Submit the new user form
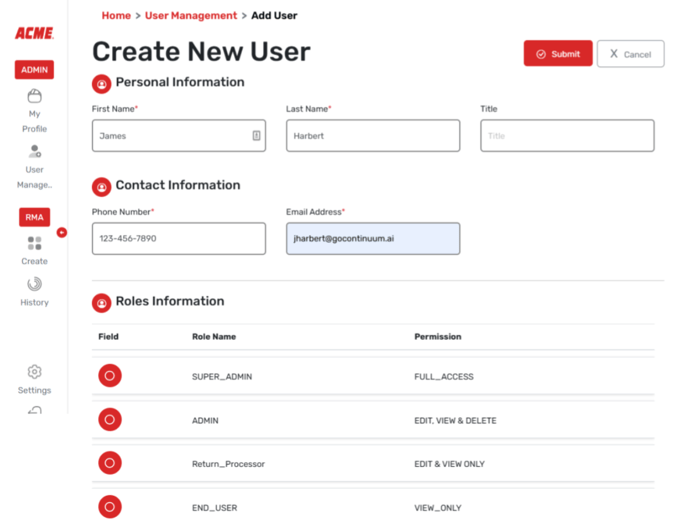This screenshot has width=688, height=522. click(x=558, y=54)
